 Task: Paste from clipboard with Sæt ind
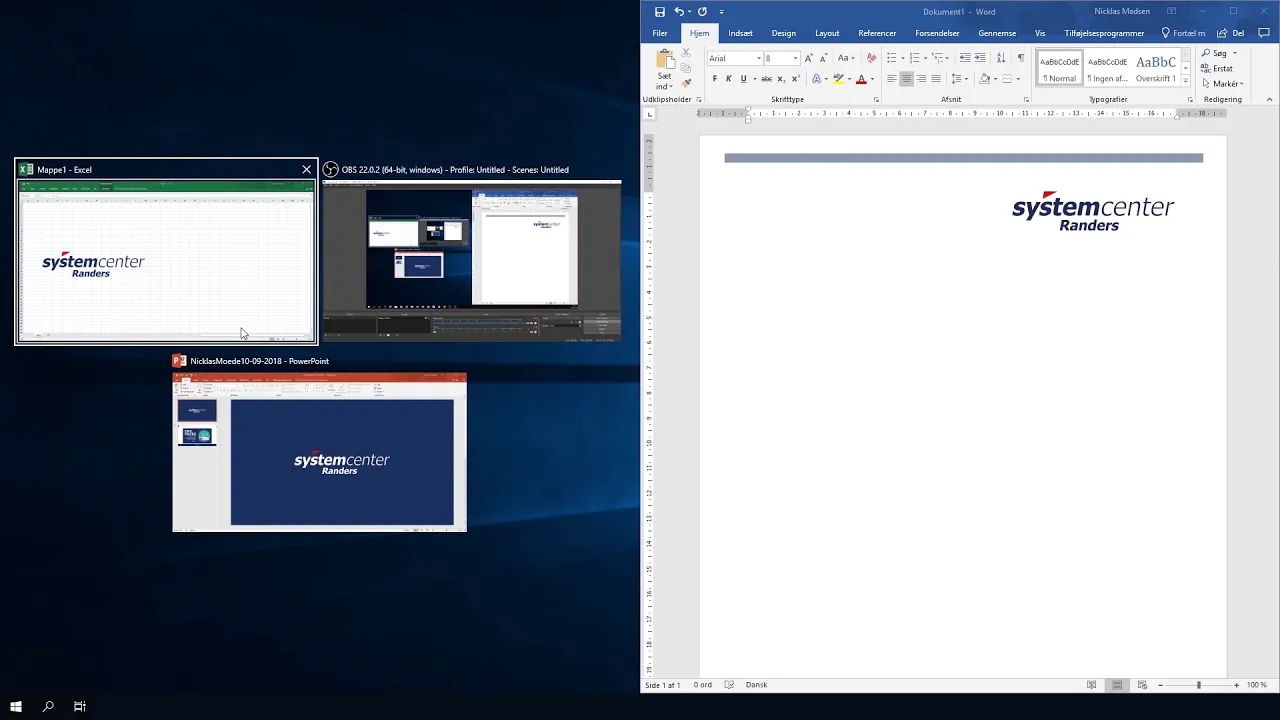(665, 69)
